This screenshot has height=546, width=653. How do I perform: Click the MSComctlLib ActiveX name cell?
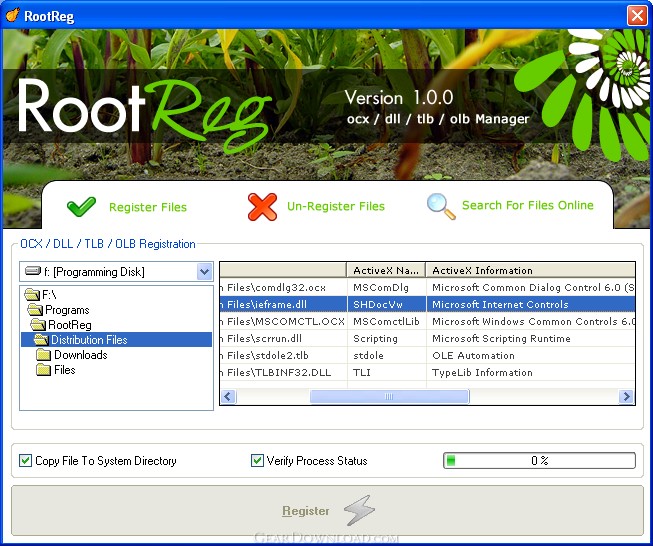coord(386,322)
